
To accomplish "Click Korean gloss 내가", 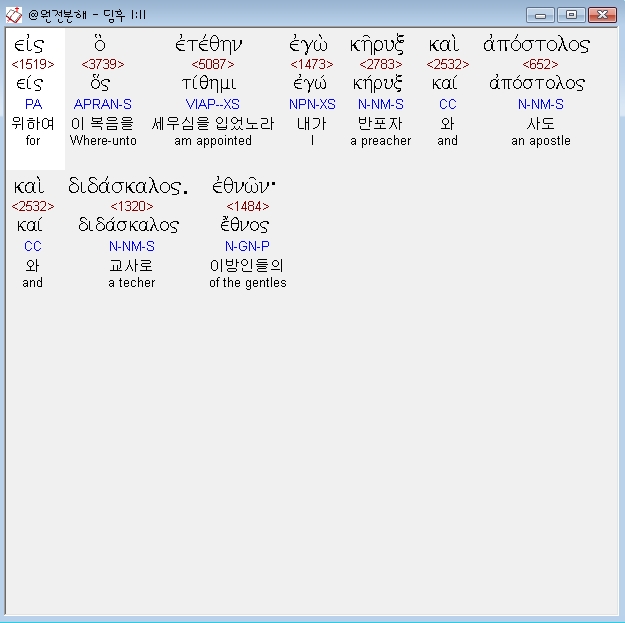I will (x=312, y=123).
